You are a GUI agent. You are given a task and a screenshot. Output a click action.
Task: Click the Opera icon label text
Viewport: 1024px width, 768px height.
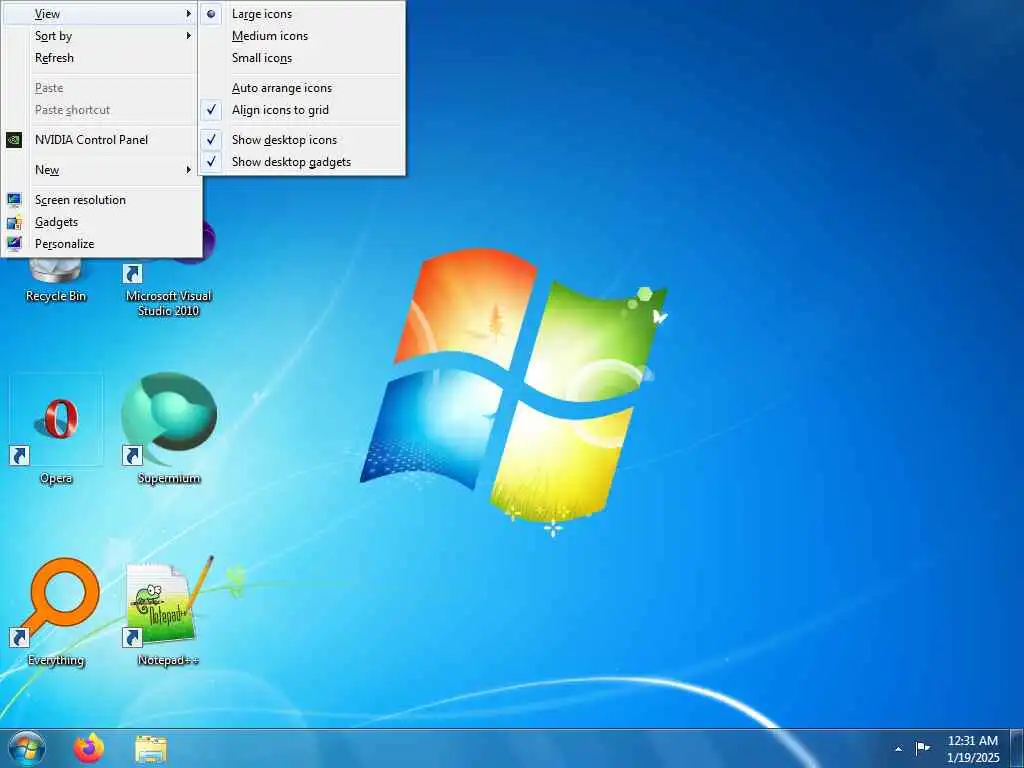point(56,479)
